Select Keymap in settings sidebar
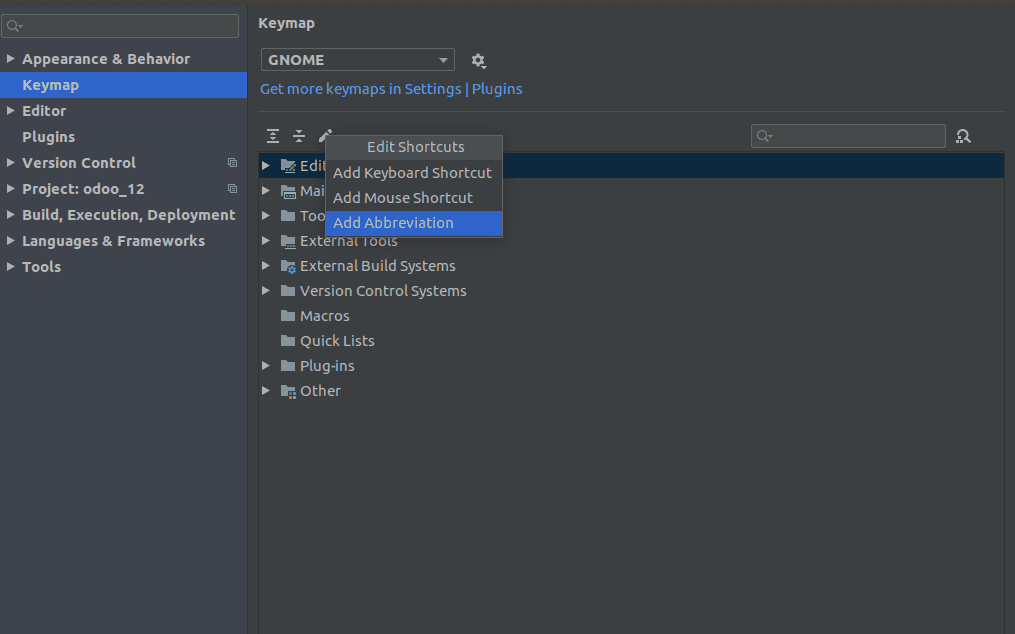1015x634 pixels. click(x=123, y=85)
